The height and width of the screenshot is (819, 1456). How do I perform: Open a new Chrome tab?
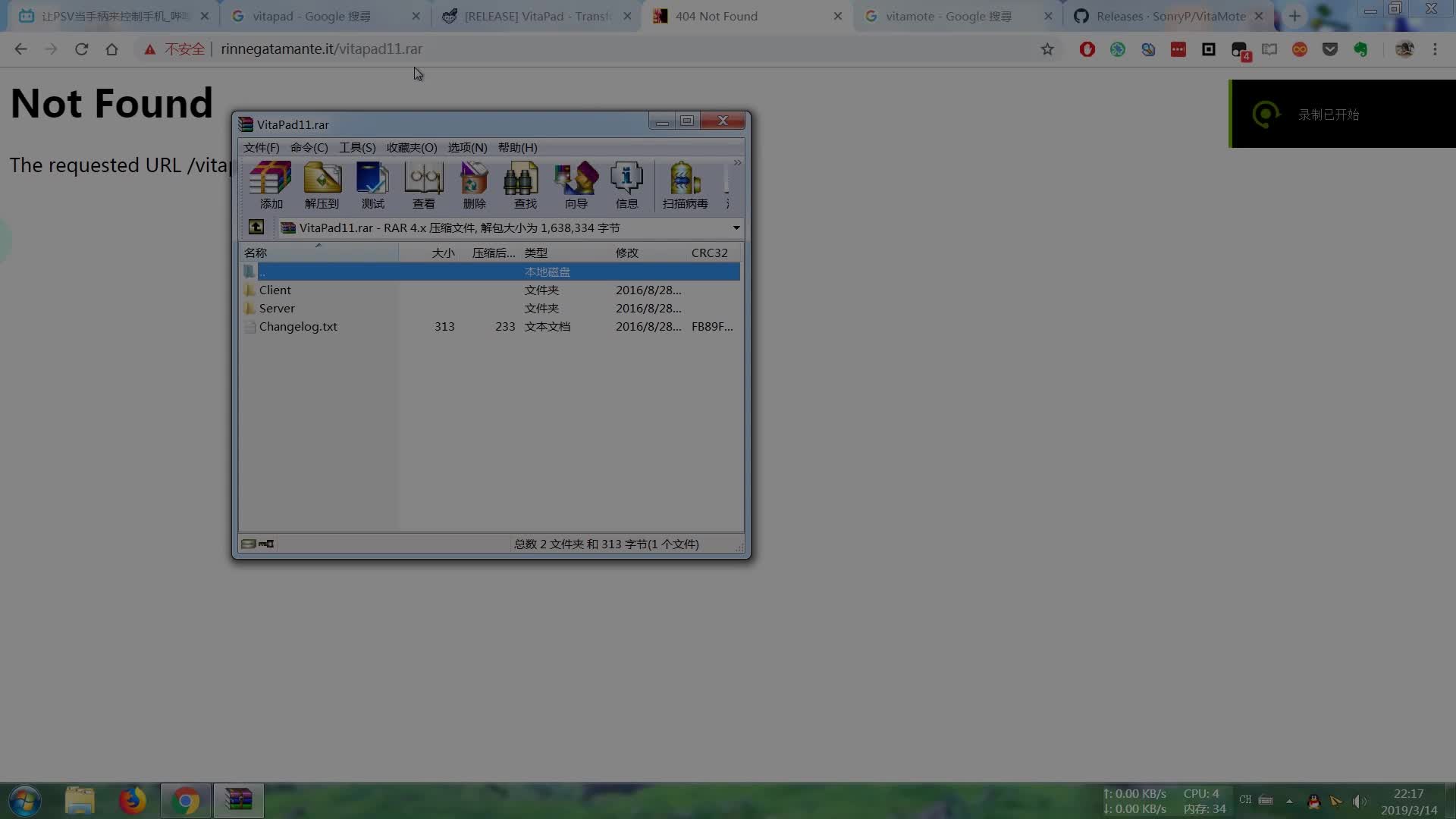(x=1294, y=16)
